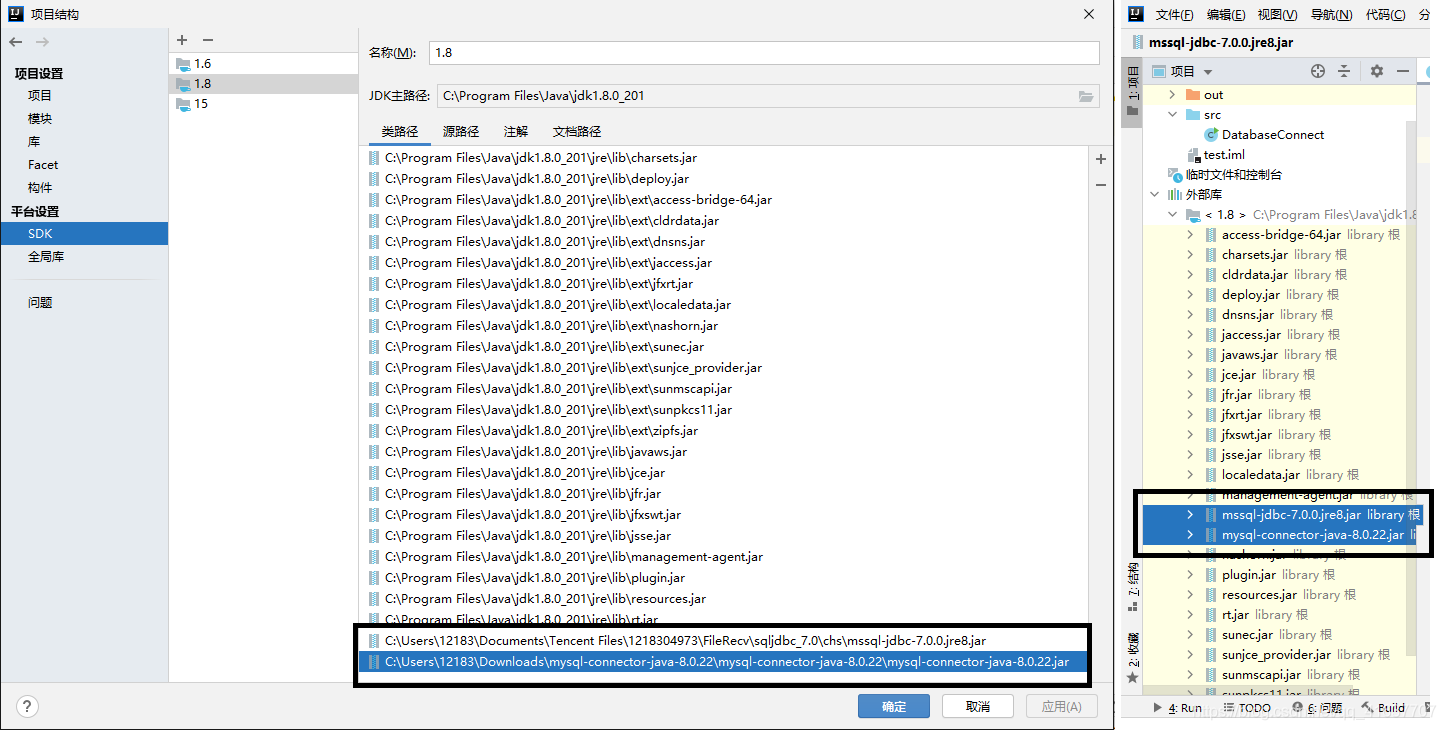The height and width of the screenshot is (730, 1446).
Task: Remove the selected SDK with the minus icon
Action: point(207,40)
